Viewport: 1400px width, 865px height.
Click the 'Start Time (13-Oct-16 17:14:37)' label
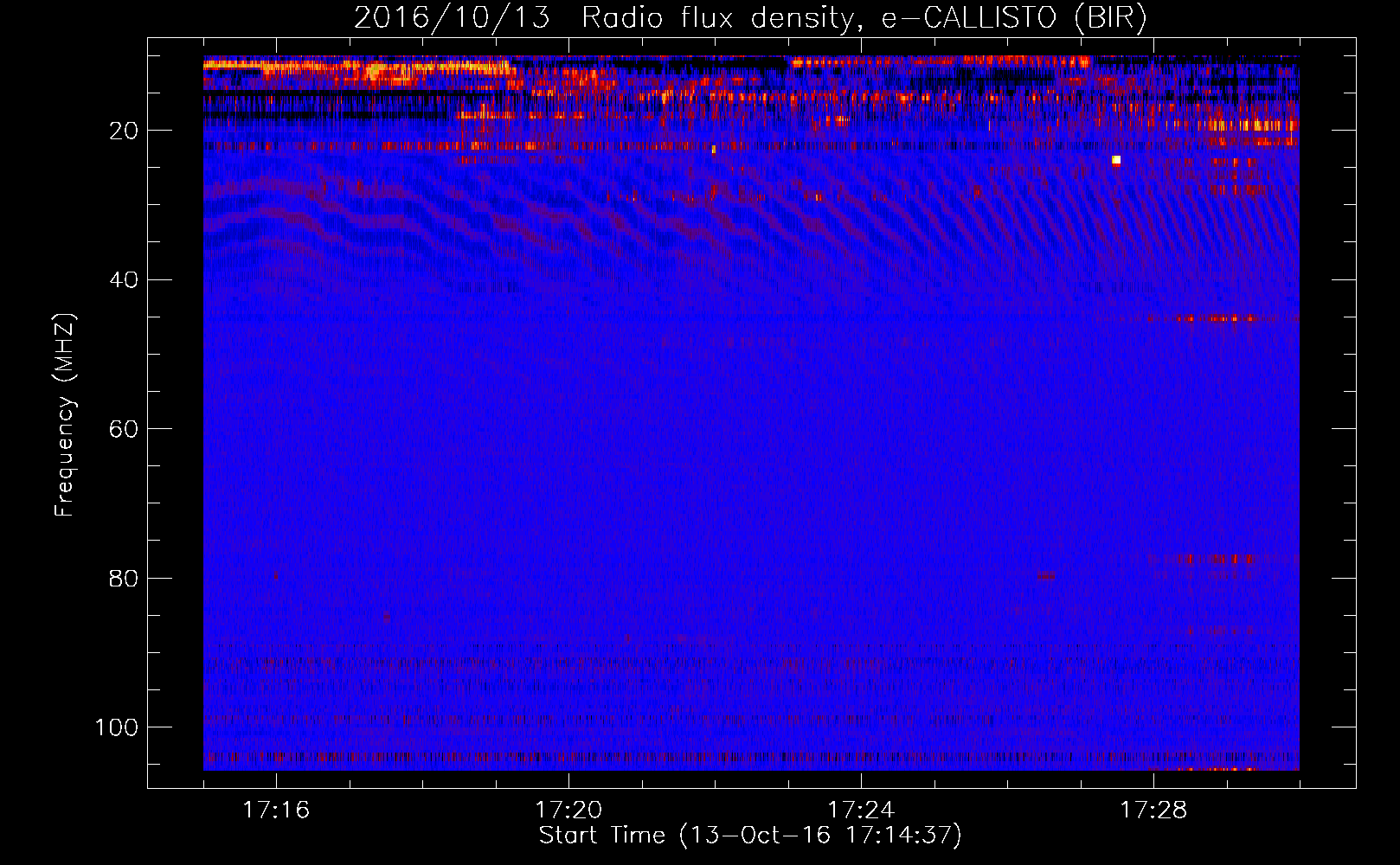click(x=750, y=836)
